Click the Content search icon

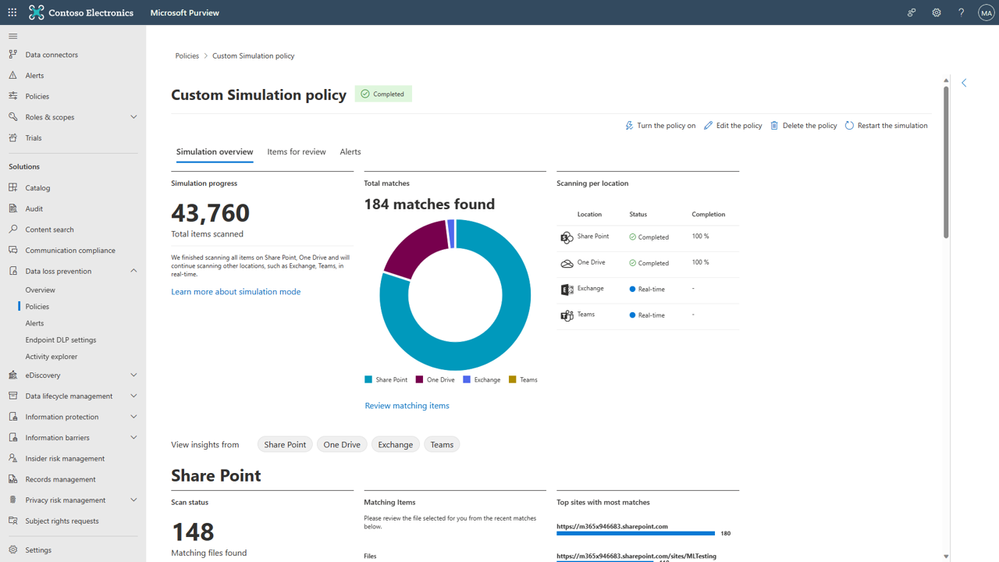[13, 229]
